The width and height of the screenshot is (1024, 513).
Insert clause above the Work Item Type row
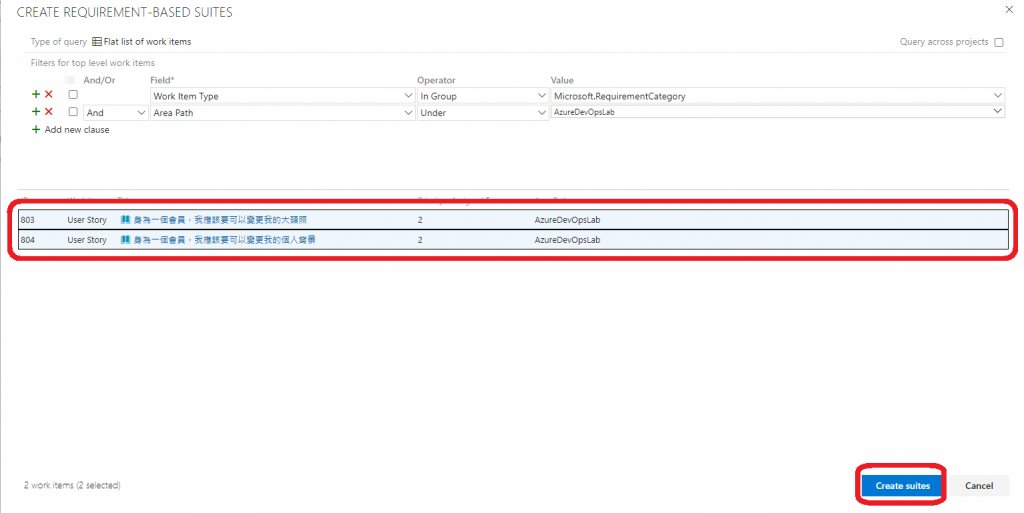pyautogui.click(x=36, y=95)
